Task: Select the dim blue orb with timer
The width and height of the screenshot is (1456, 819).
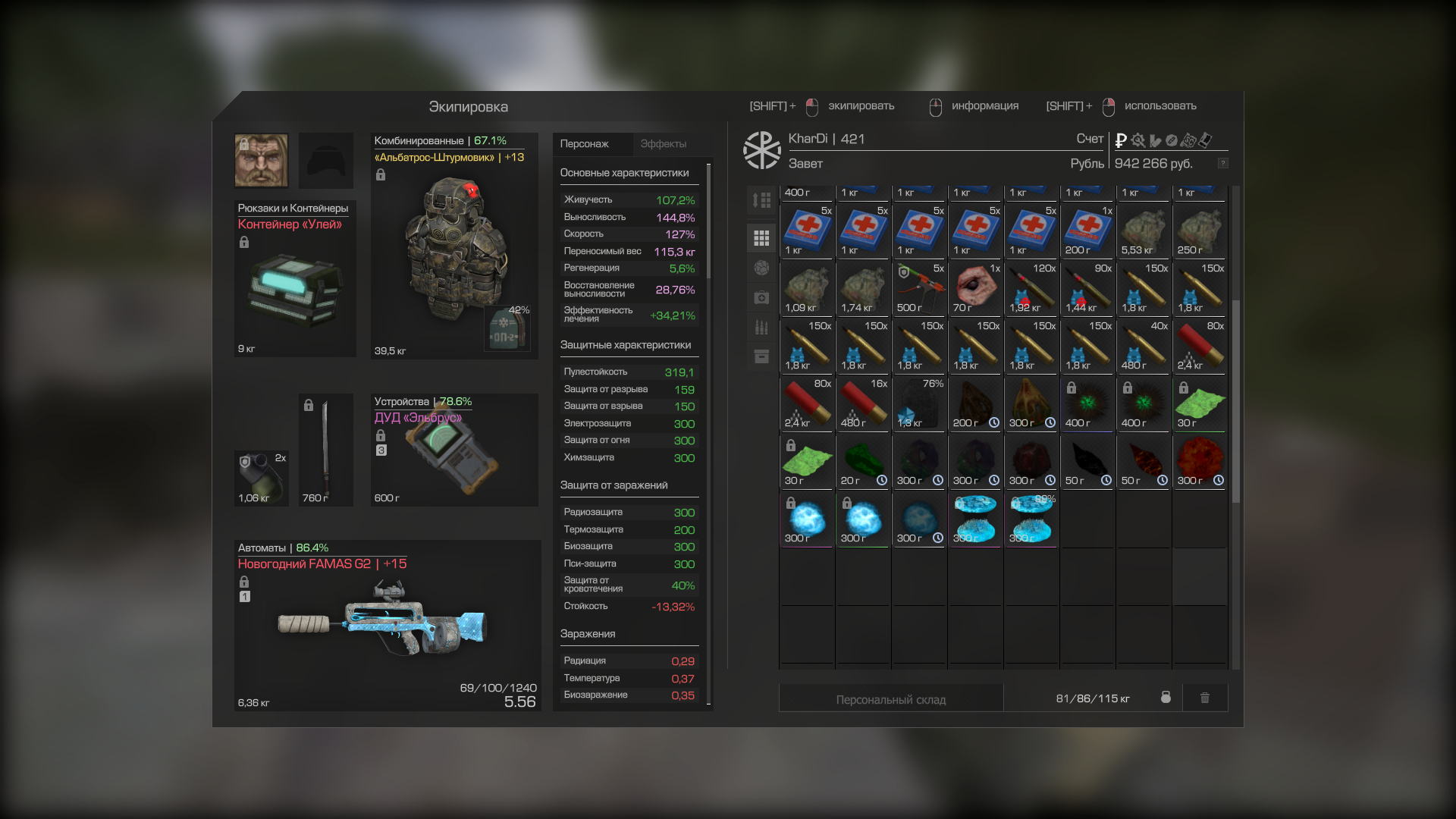Action: 919,519
